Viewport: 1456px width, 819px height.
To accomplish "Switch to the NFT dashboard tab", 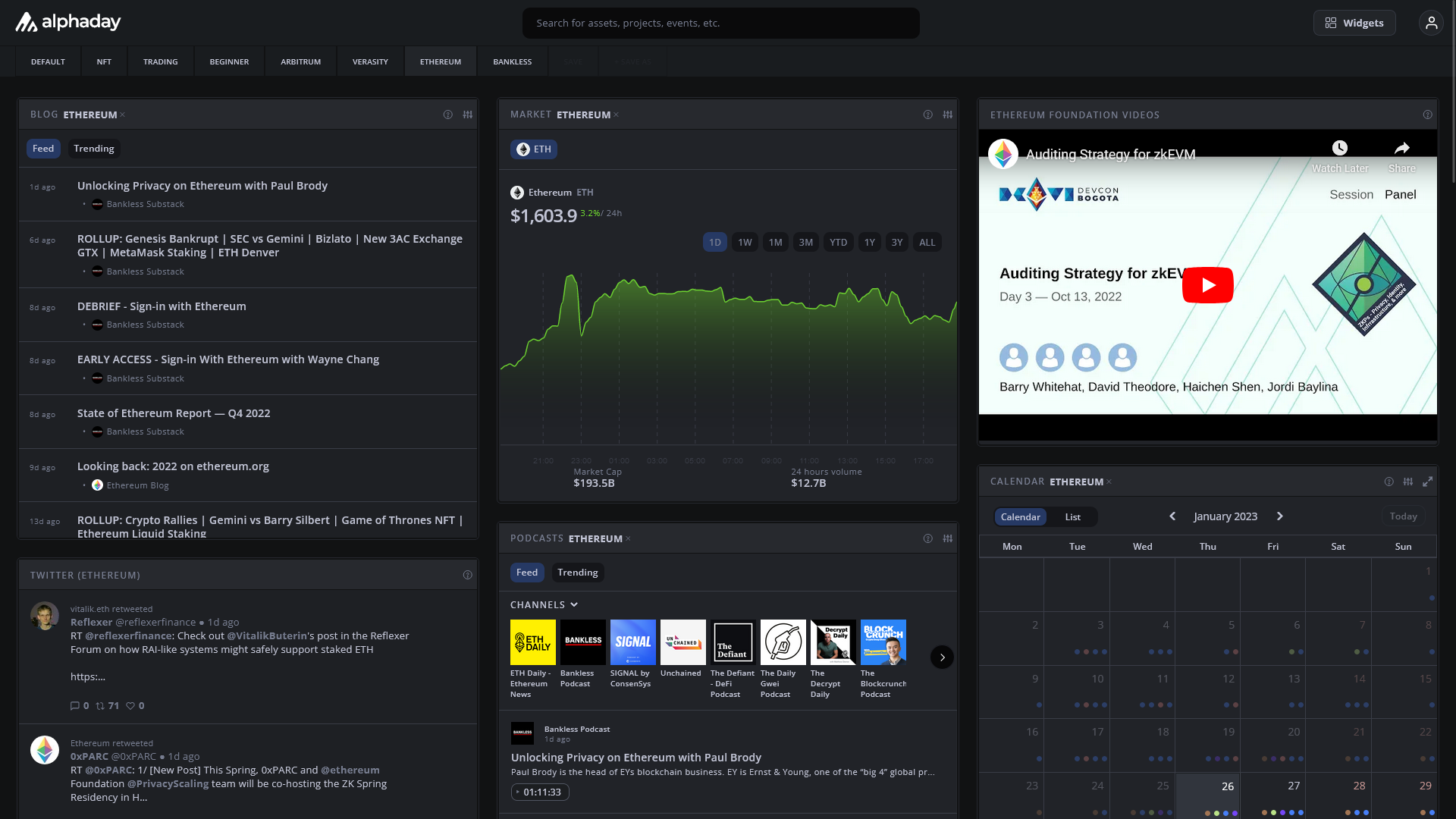I will [x=104, y=61].
